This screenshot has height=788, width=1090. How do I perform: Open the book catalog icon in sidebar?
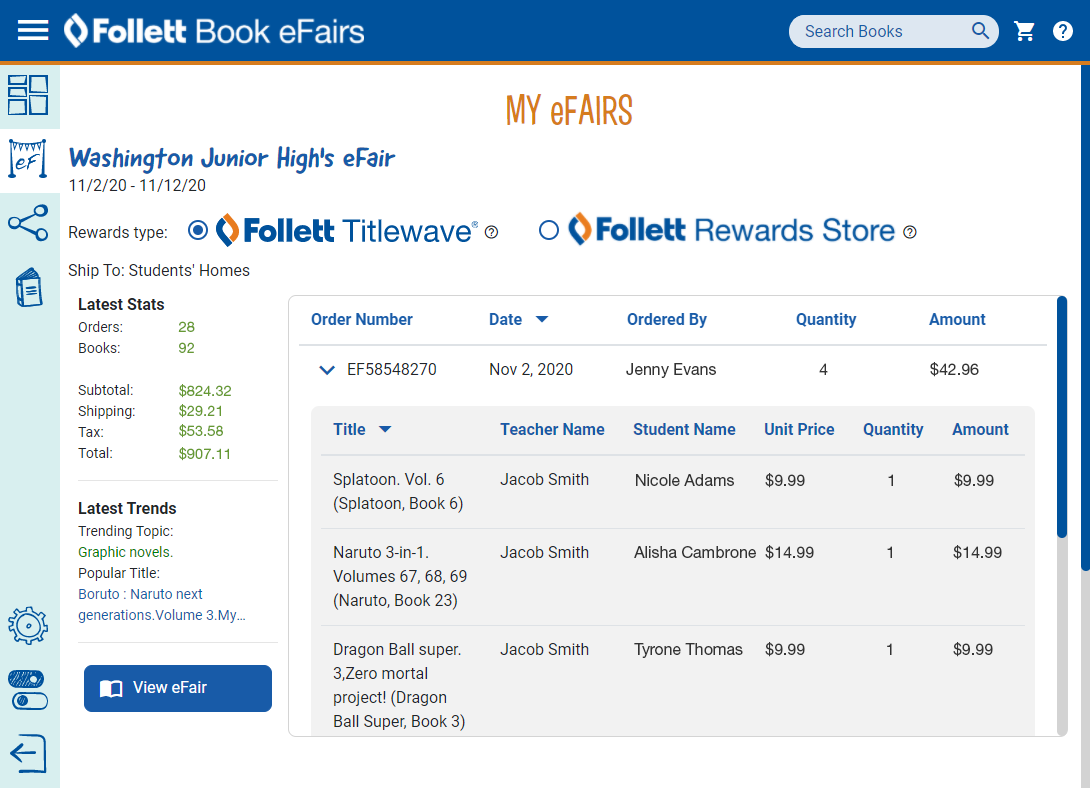point(29,287)
